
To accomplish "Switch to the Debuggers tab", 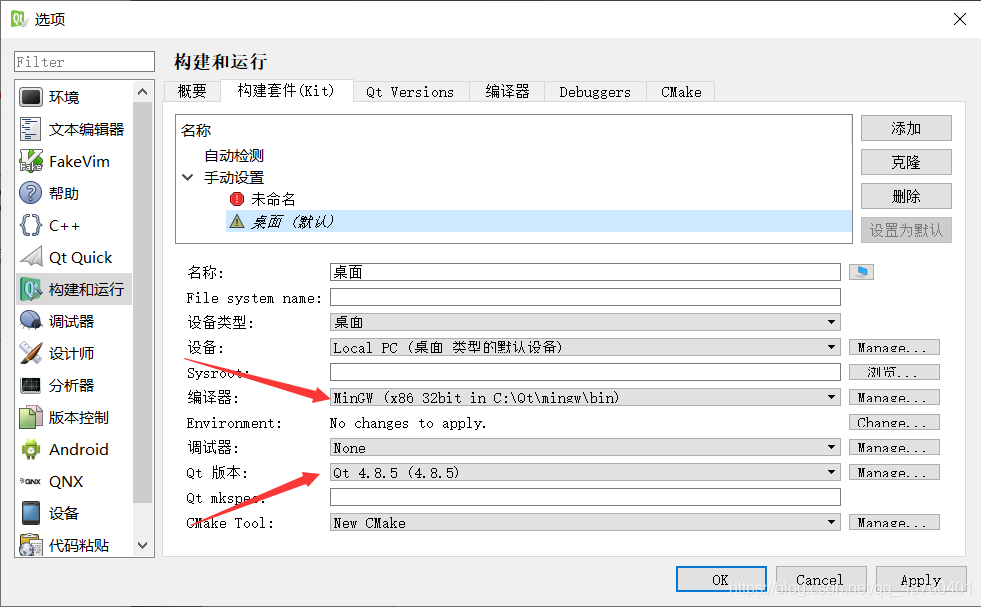I will click(595, 91).
